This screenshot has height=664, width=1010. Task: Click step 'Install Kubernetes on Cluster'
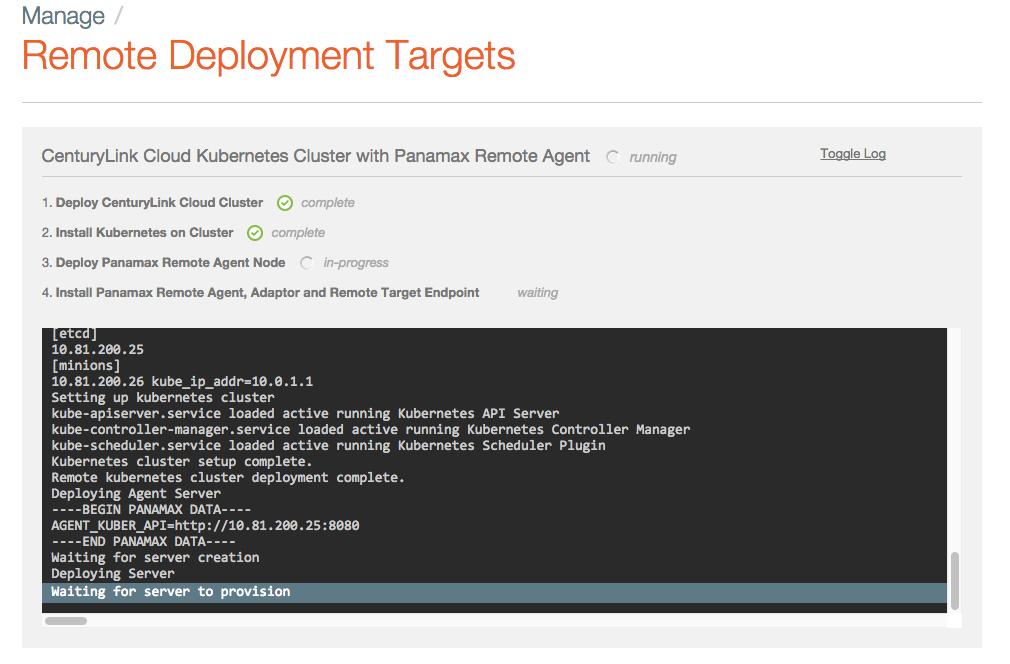144,232
